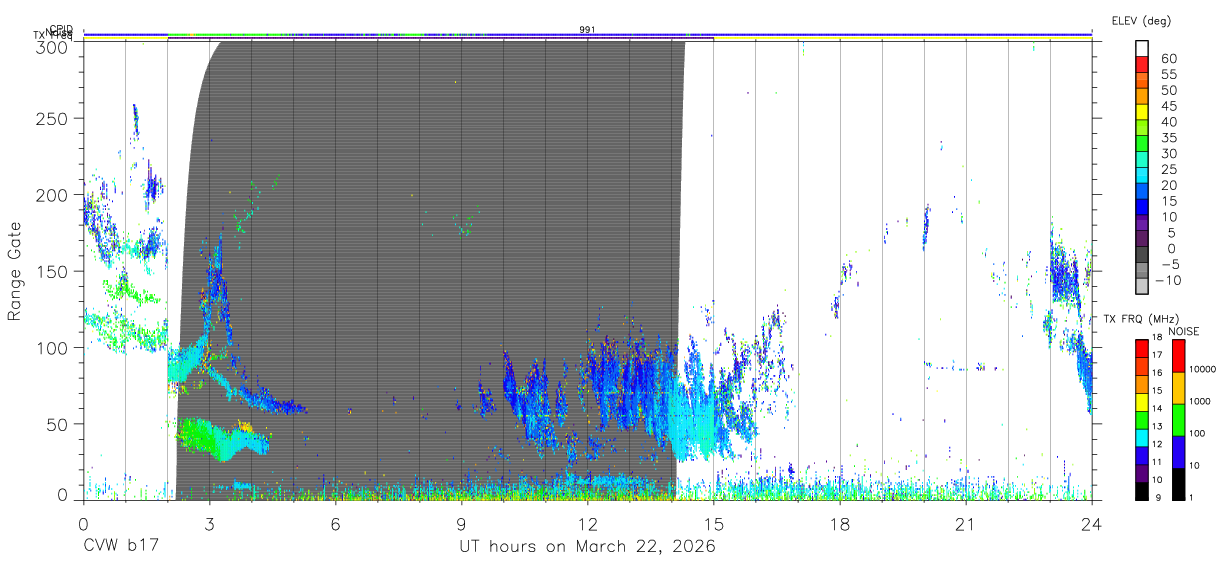
Task: Click the x-axis tick label '6'
Action: 335,524
